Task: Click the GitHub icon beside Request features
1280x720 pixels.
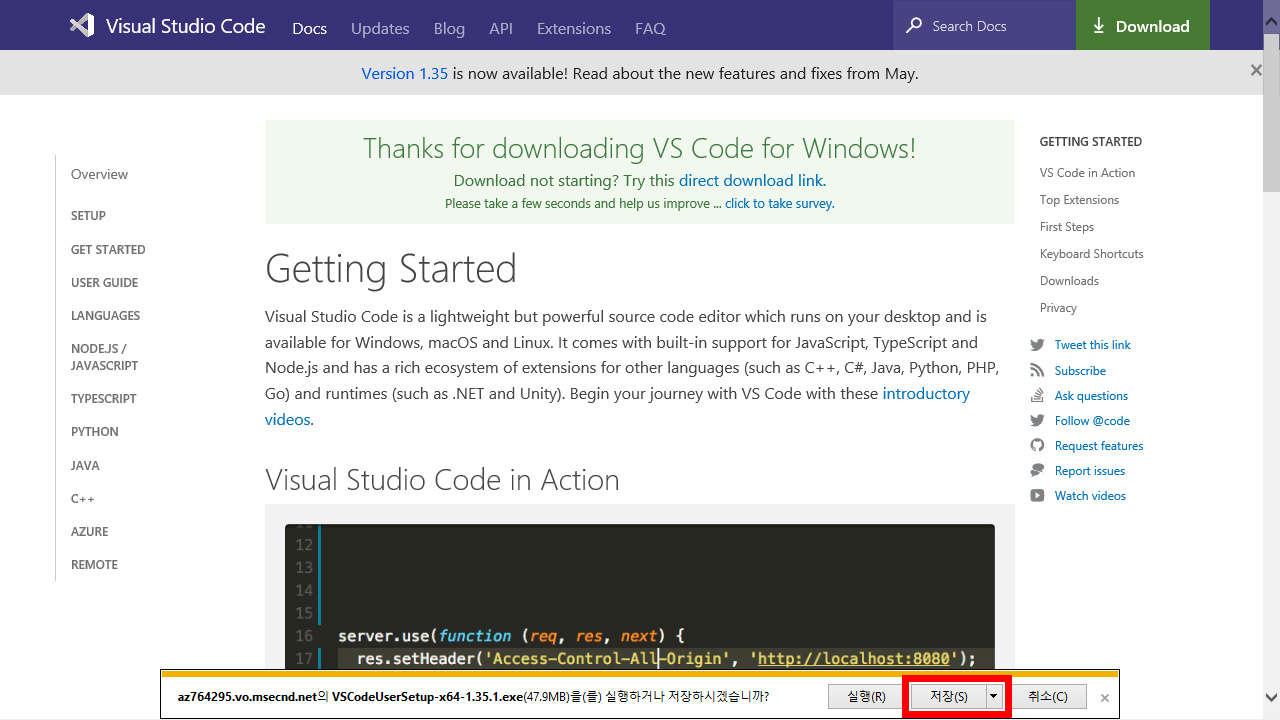Action: point(1037,446)
